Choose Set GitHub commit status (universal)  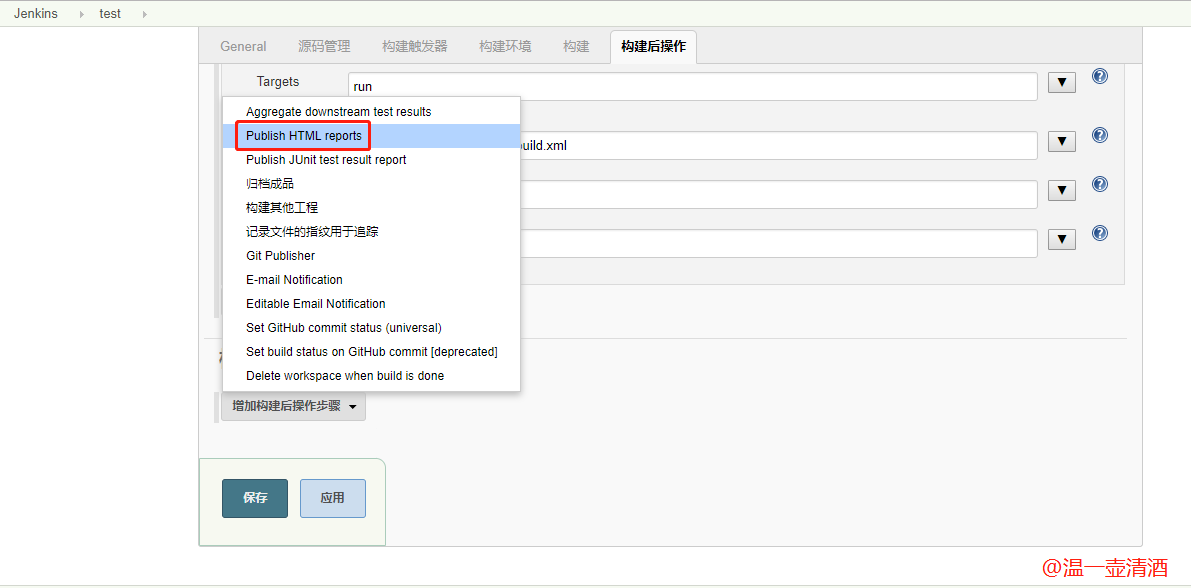(371, 328)
